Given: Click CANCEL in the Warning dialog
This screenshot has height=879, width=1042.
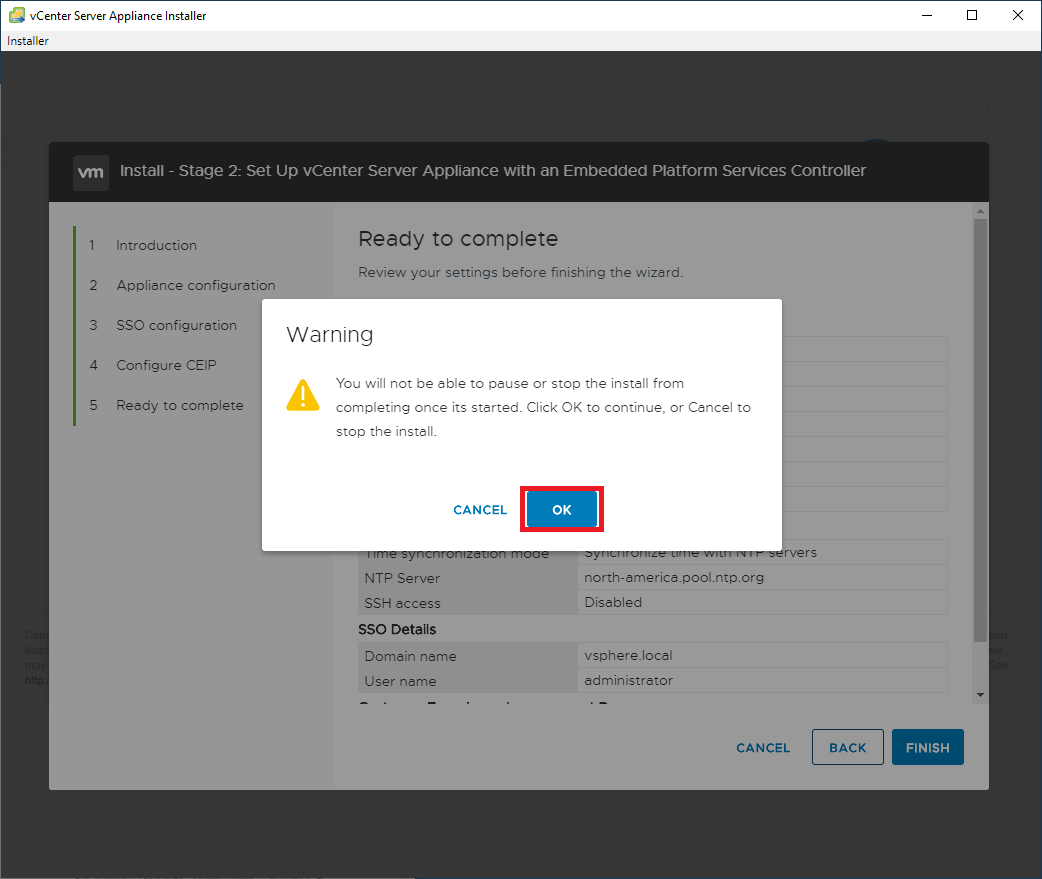Looking at the screenshot, I should point(480,510).
